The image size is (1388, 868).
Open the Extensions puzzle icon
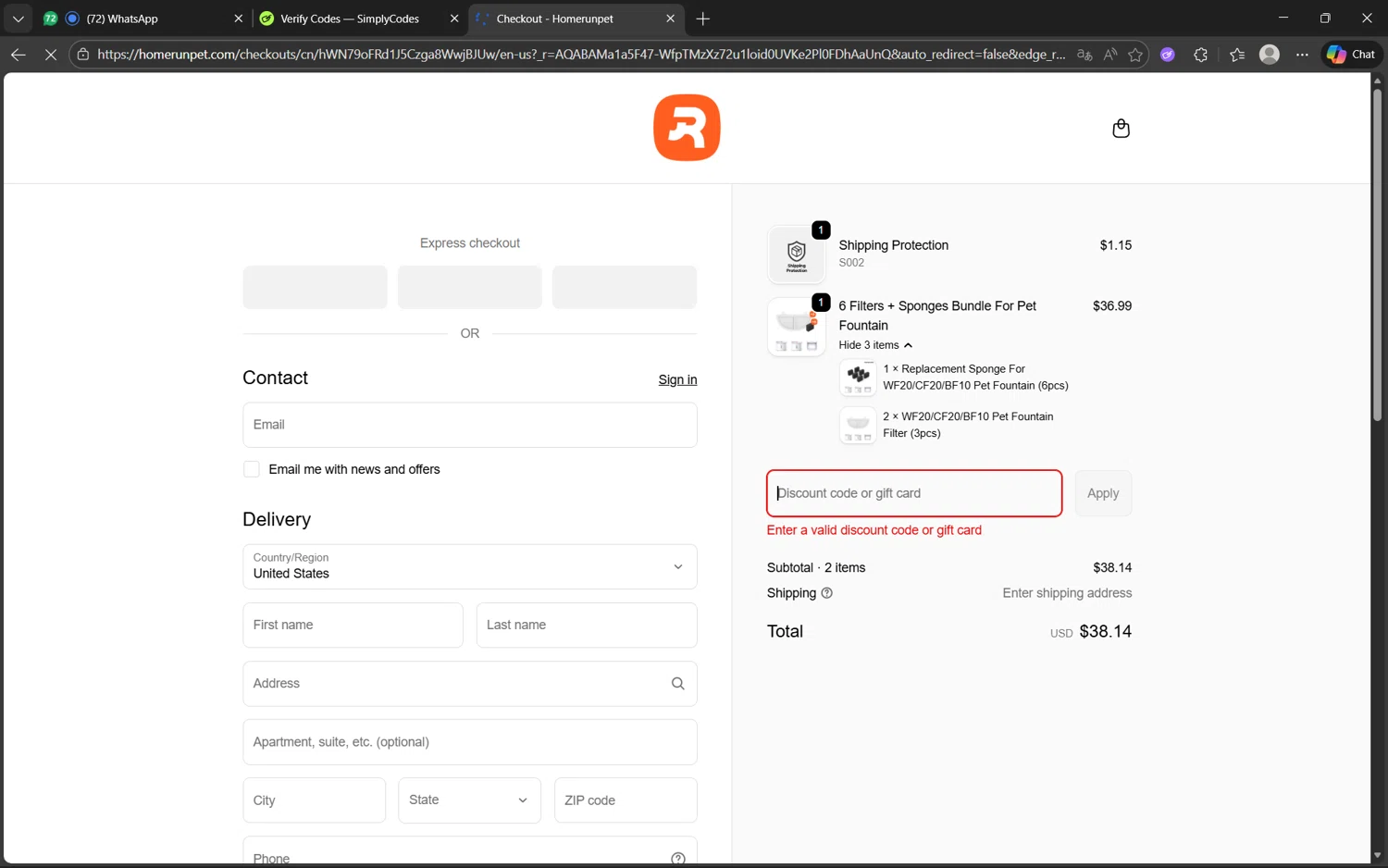coord(1201,55)
